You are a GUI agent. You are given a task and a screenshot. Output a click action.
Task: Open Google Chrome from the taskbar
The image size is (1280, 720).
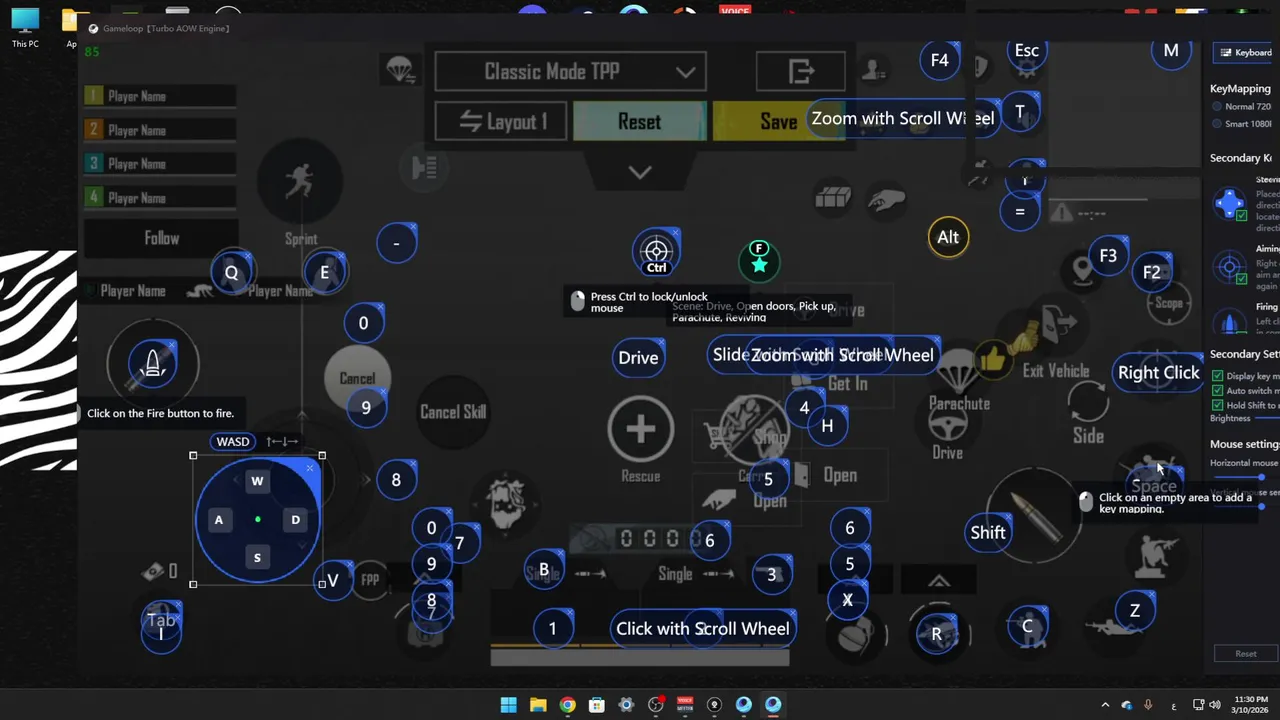point(567,705)
